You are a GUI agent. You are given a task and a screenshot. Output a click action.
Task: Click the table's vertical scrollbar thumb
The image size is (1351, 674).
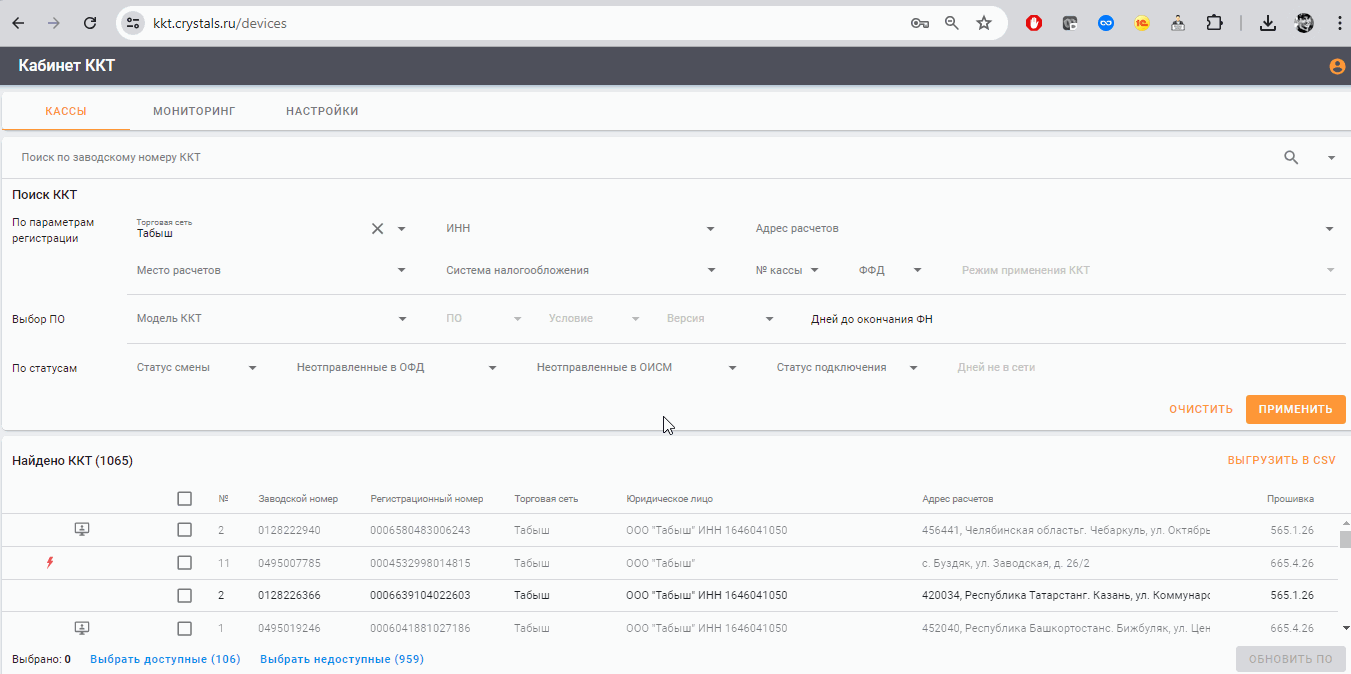tap(1345, 540)
